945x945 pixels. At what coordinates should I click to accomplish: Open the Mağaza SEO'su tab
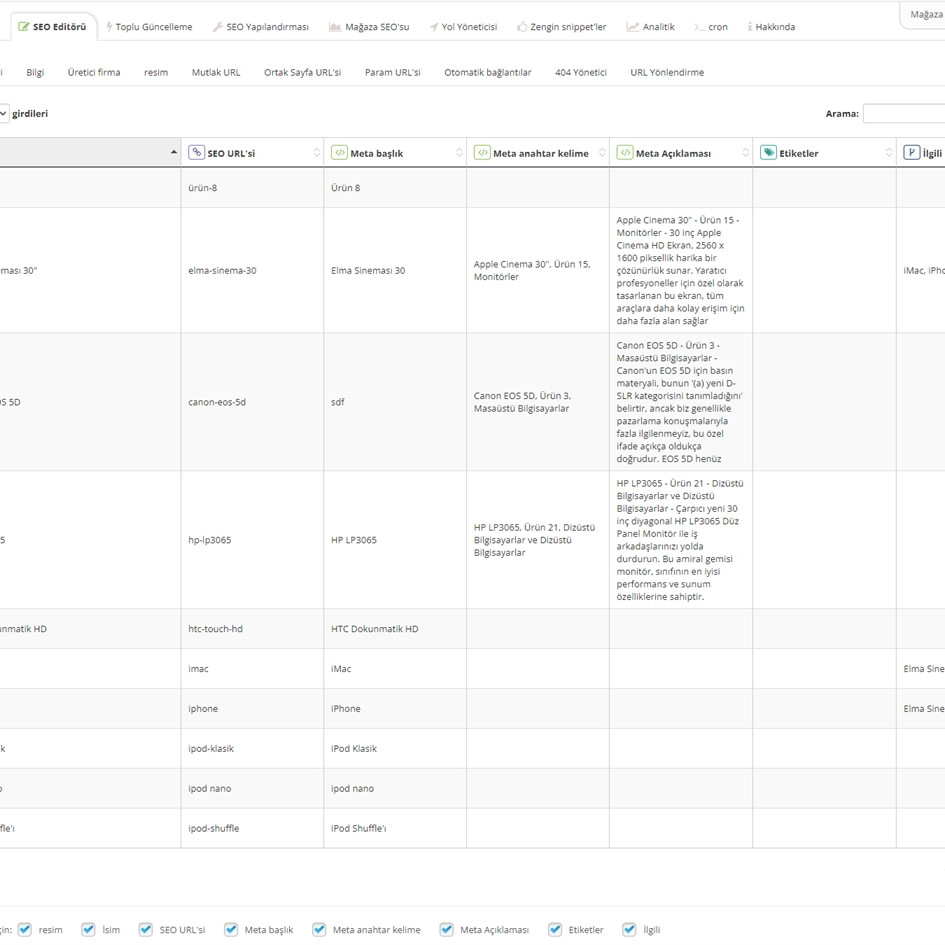pyautogui.click(x=369, y=27)
